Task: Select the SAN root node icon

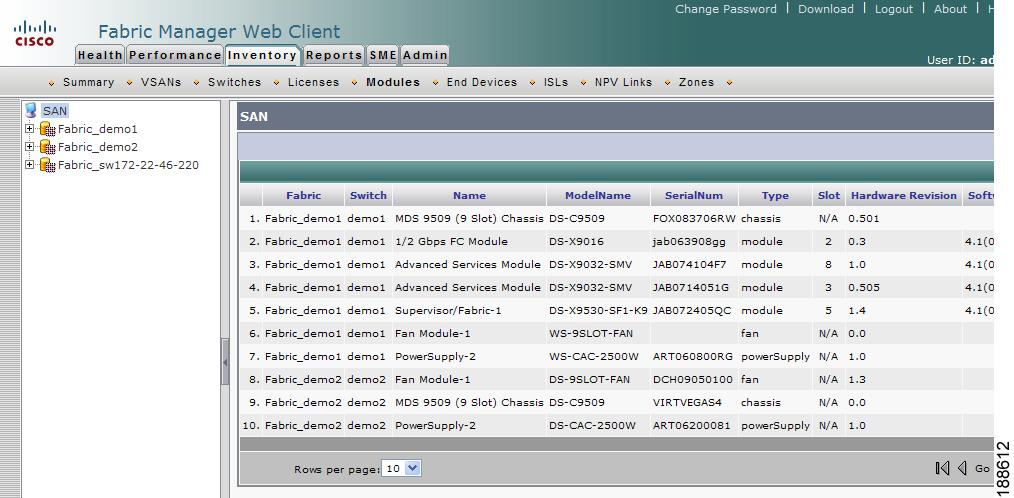Action: click(x=30, y=111)
